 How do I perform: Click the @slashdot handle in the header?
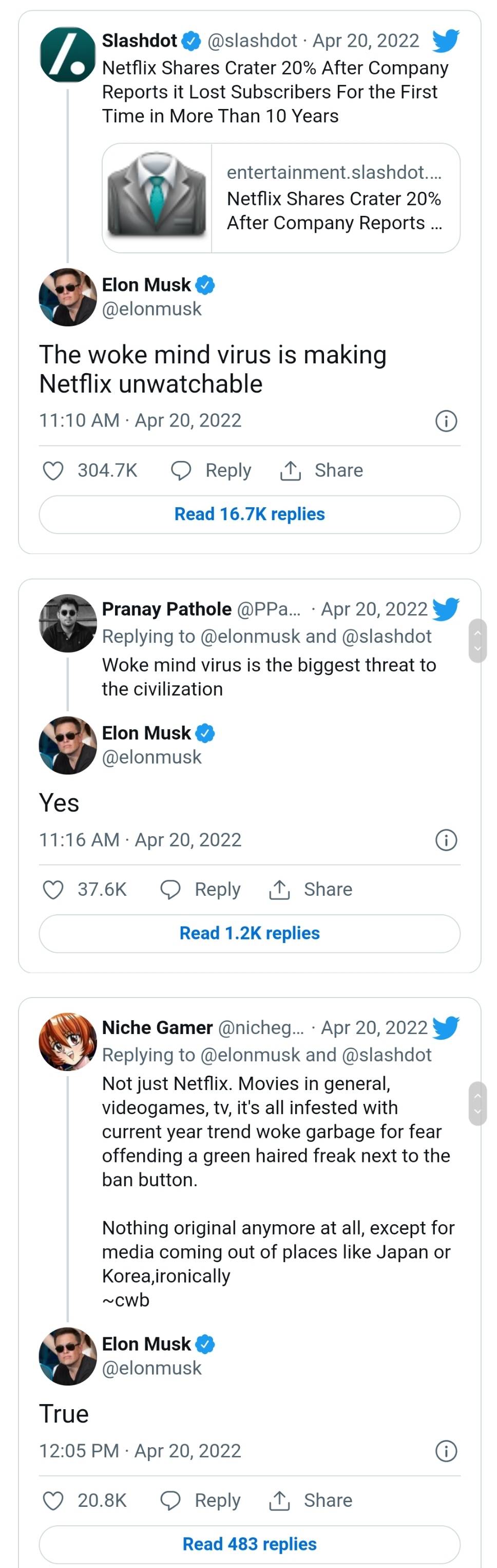[x=252, y=41]
